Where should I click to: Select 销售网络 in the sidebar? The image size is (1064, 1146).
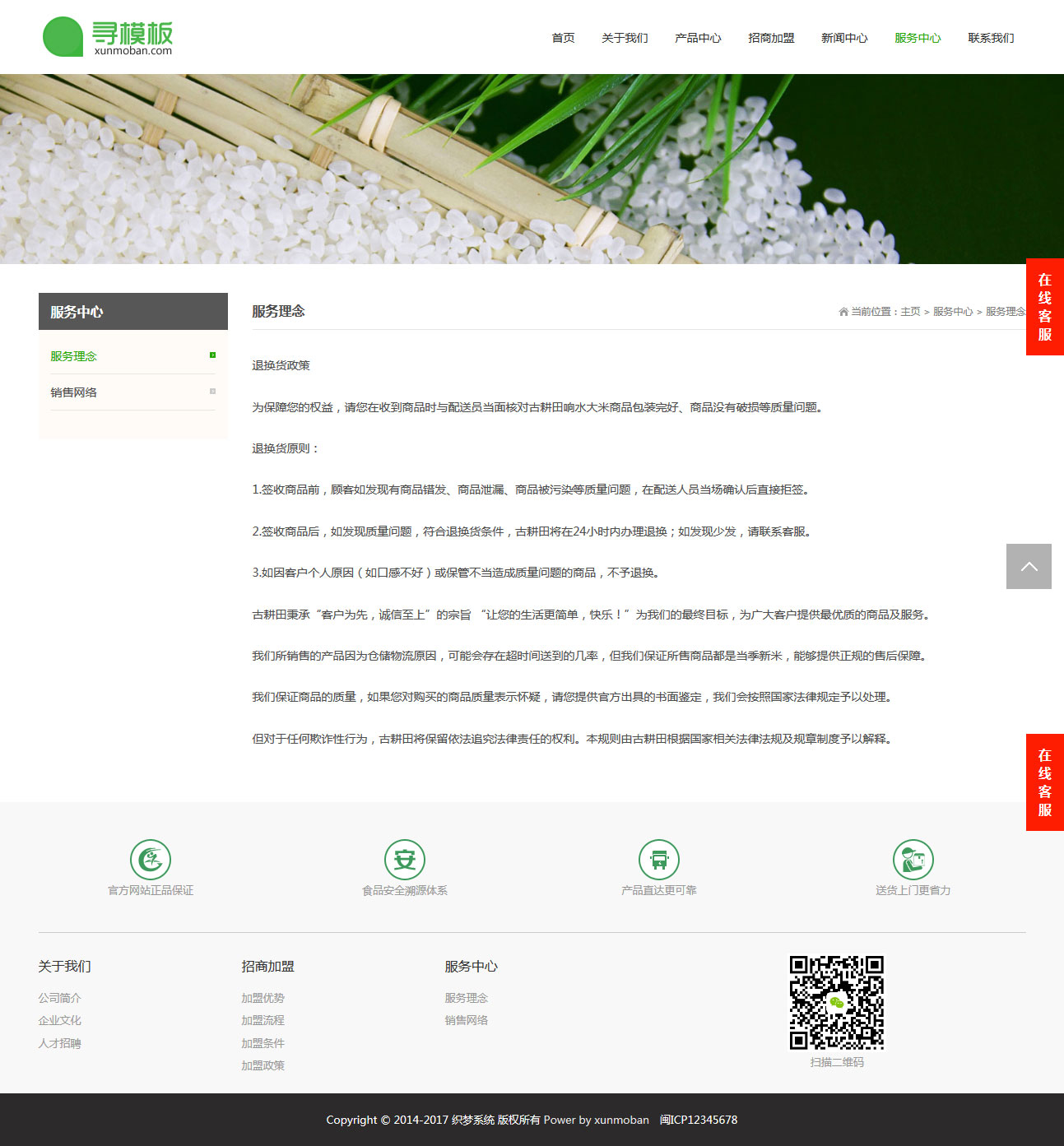(x=74, y=392)
